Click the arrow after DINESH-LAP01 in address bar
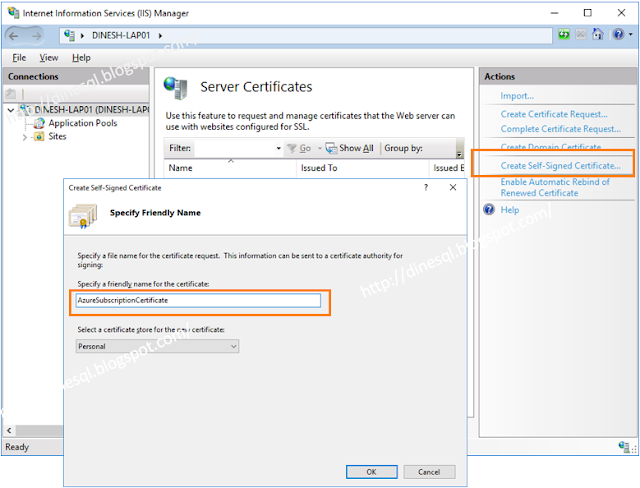This screenshot has width=640, height=488. [x=160, y=35]
